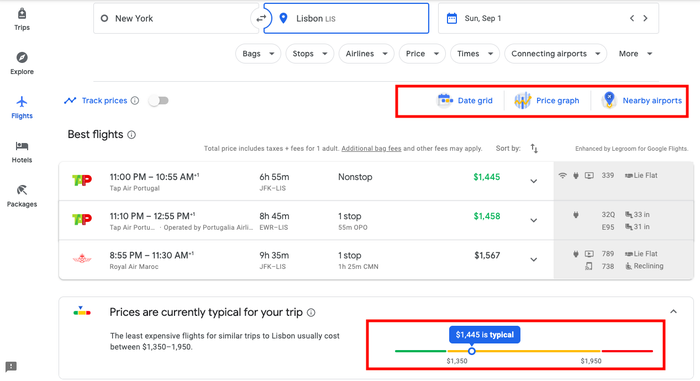Click the send feedback icon

pyautogui.click(x=11, y=367)
